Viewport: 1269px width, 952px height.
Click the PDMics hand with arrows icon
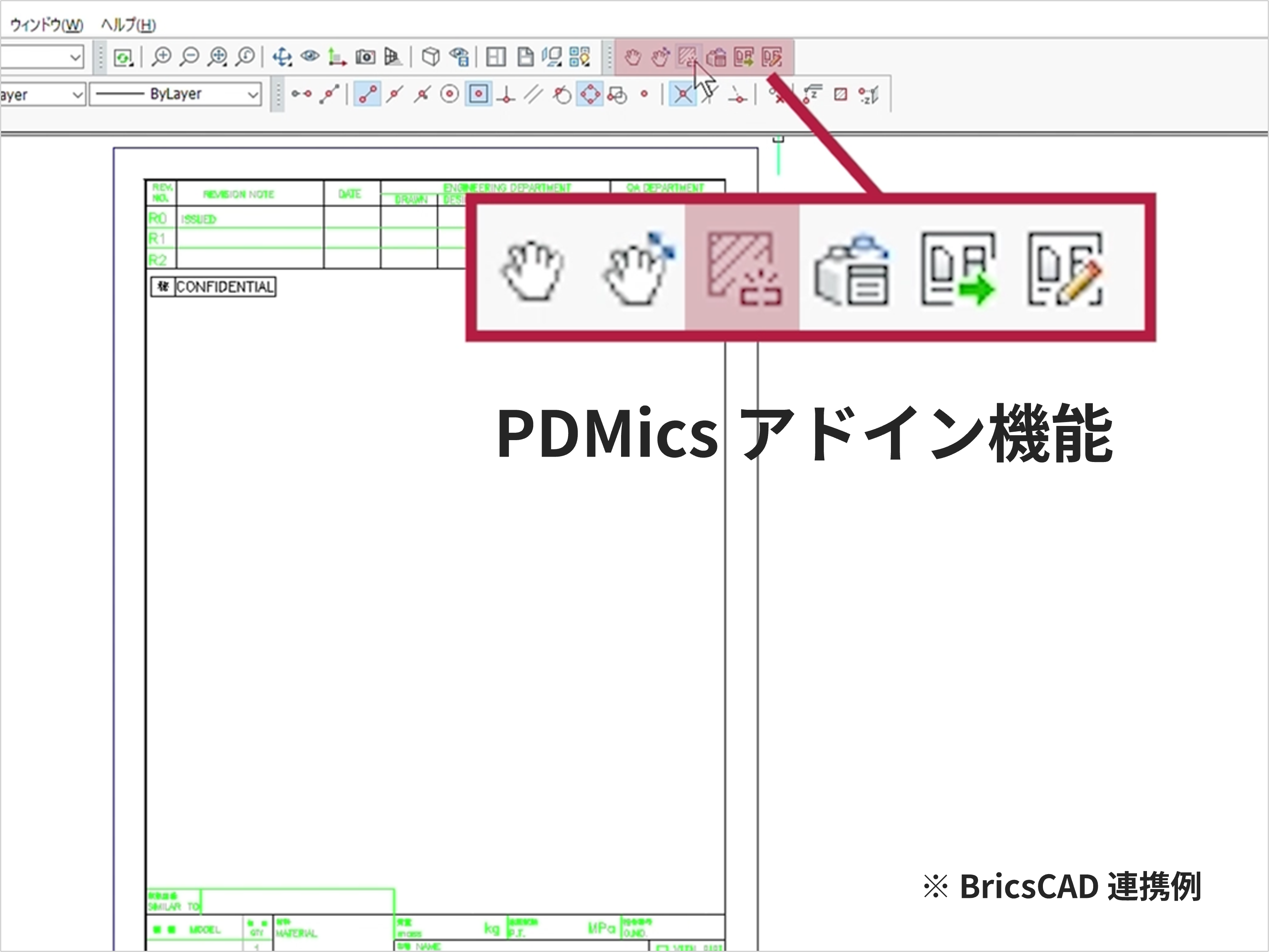(660, 57)
